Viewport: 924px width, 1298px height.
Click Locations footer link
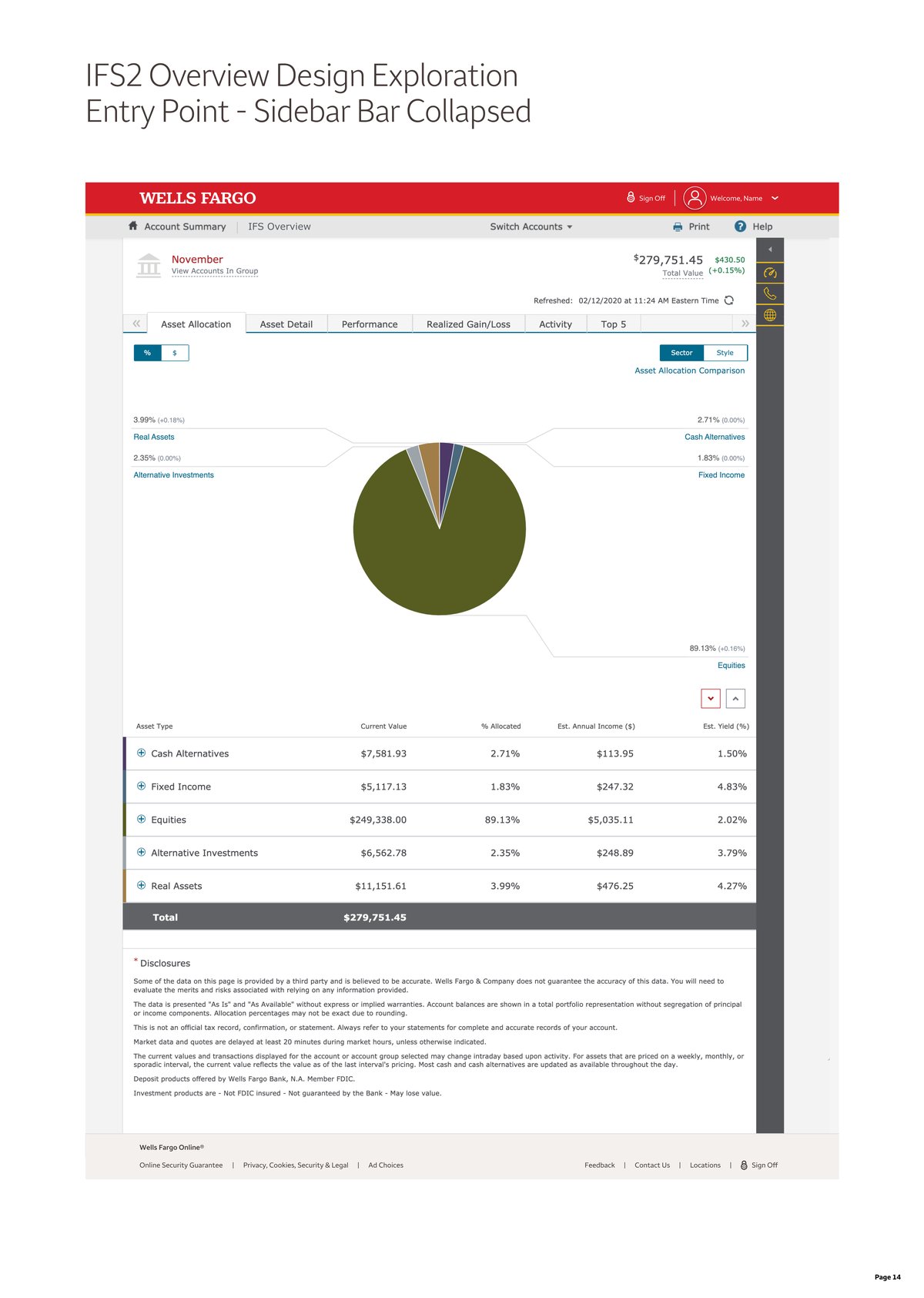pos(705,1165)
